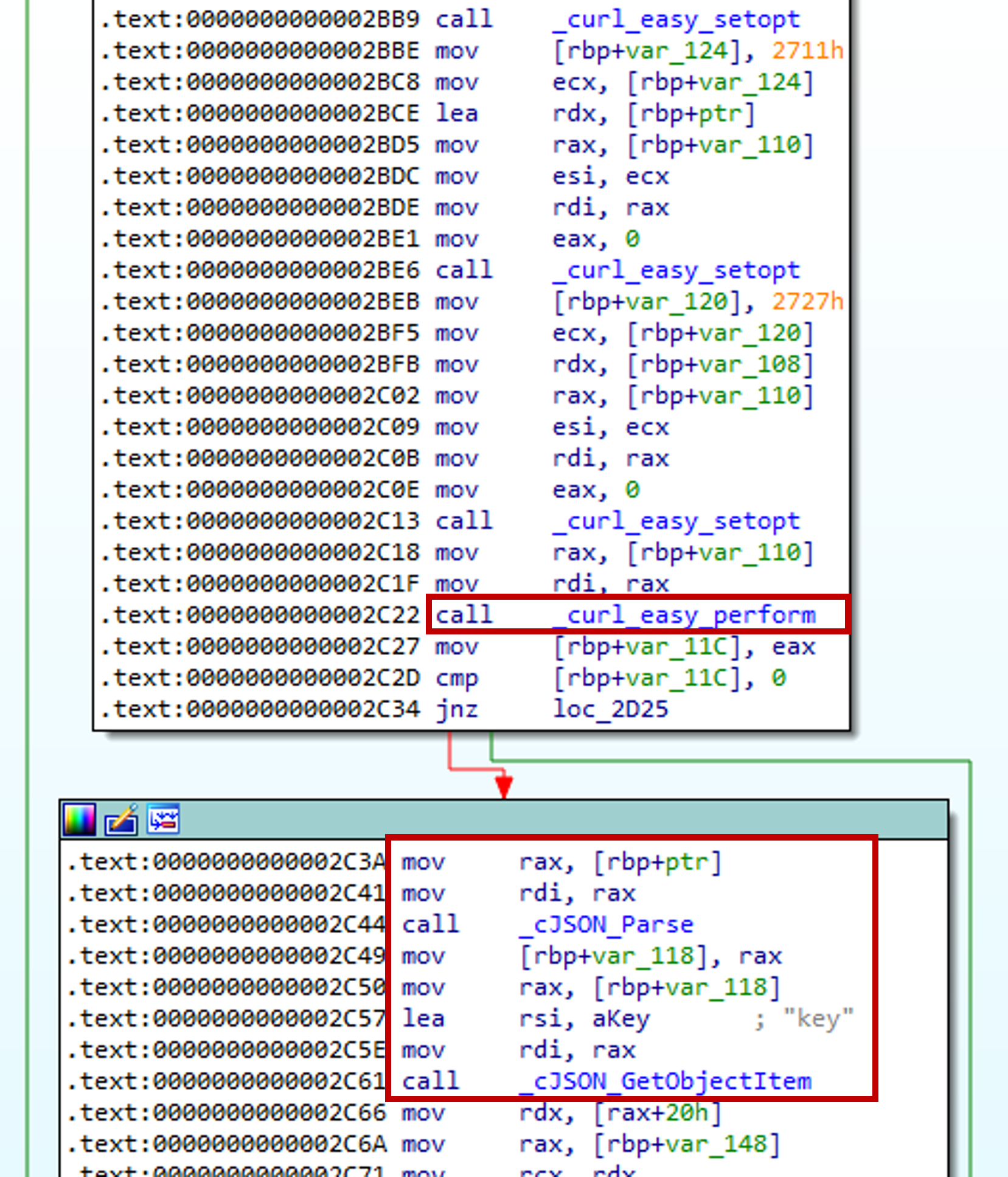Click the aKey string reference operand

tap(620, 1019)
